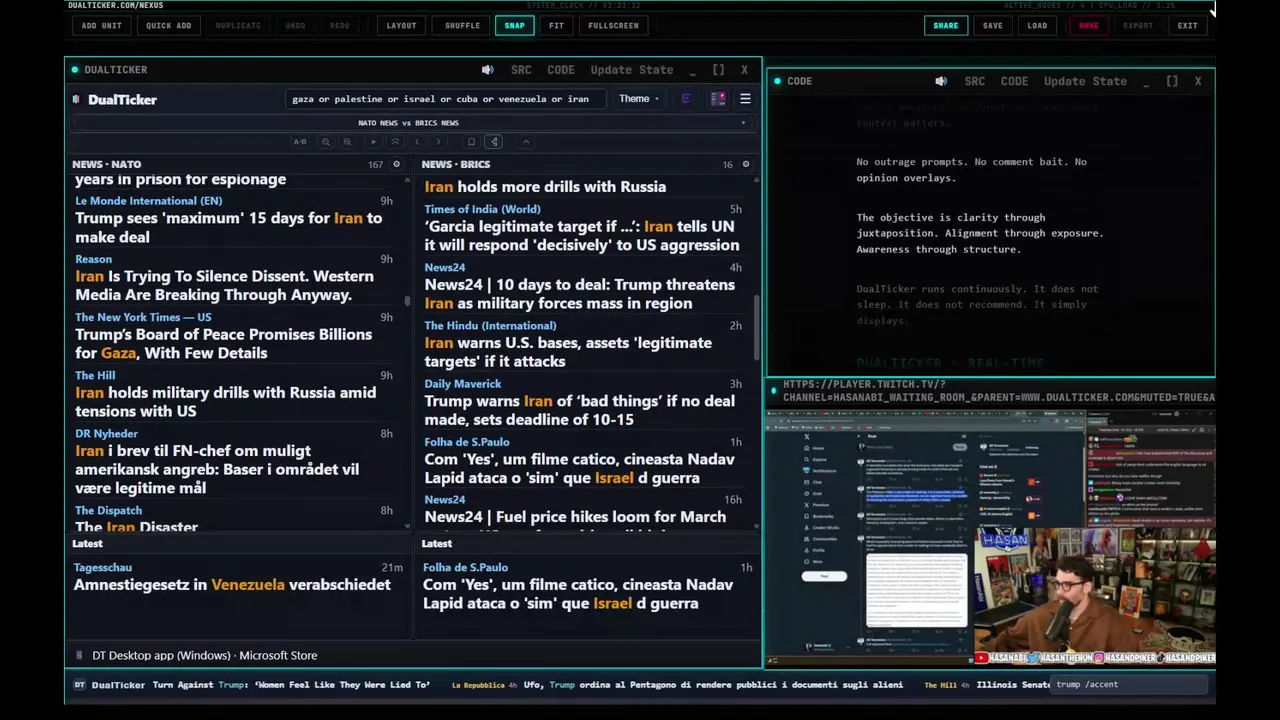
Task: Click News24 10 days to deal headline
Action: click(x=579, y=294)
